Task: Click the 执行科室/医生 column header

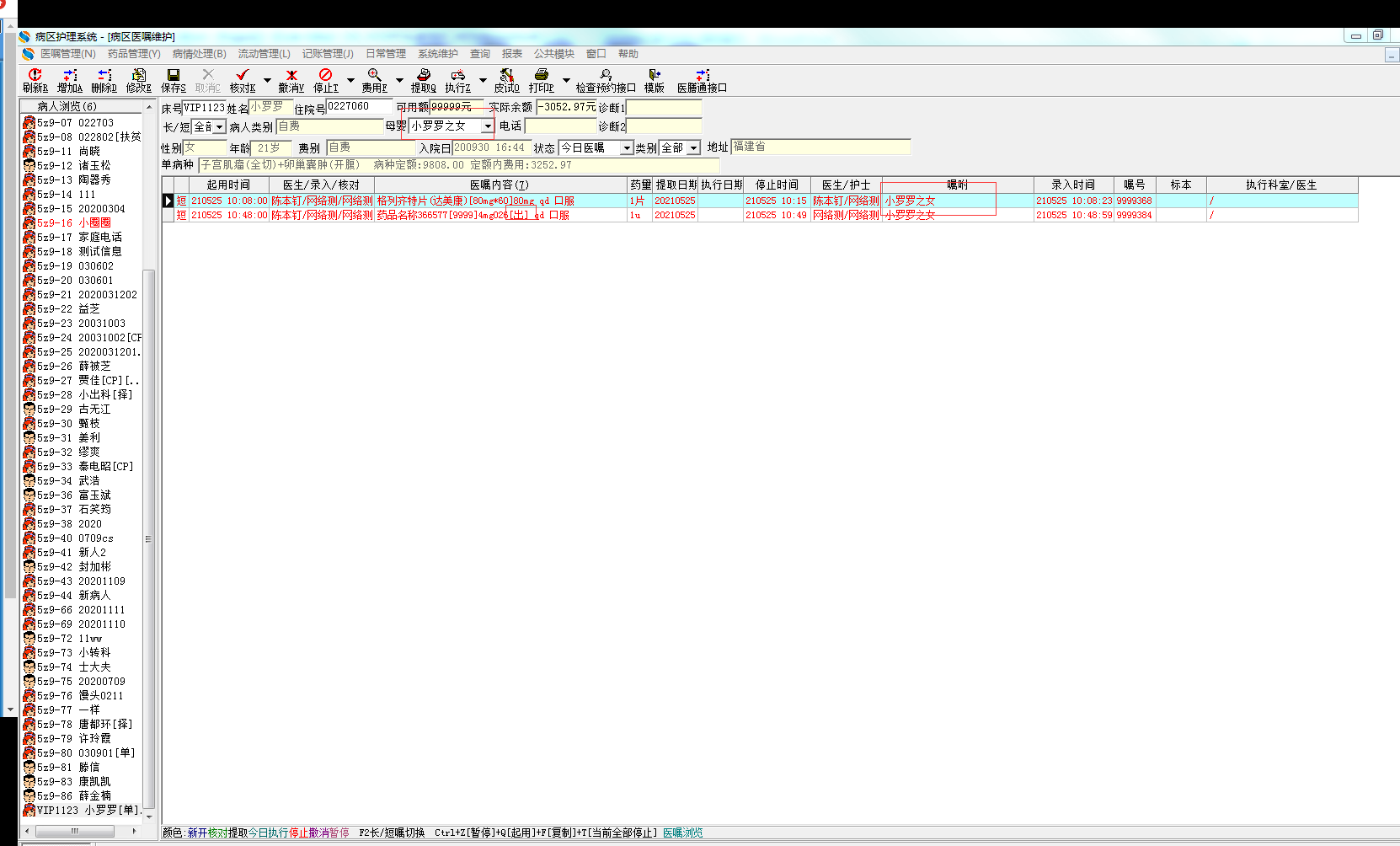Action: (x=1281, y=185)
